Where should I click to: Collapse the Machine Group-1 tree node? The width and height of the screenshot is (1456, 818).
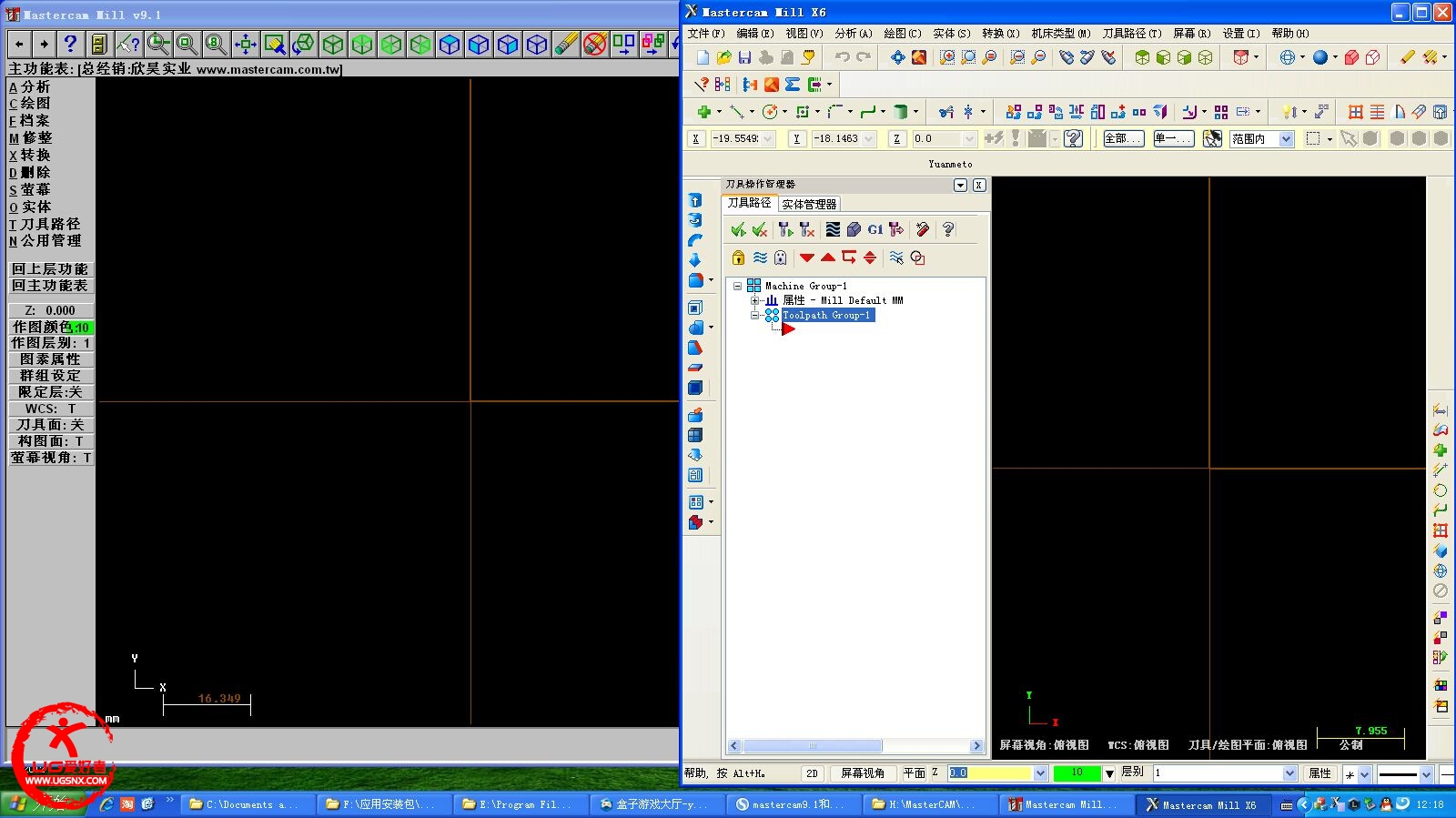pos(737,286)
